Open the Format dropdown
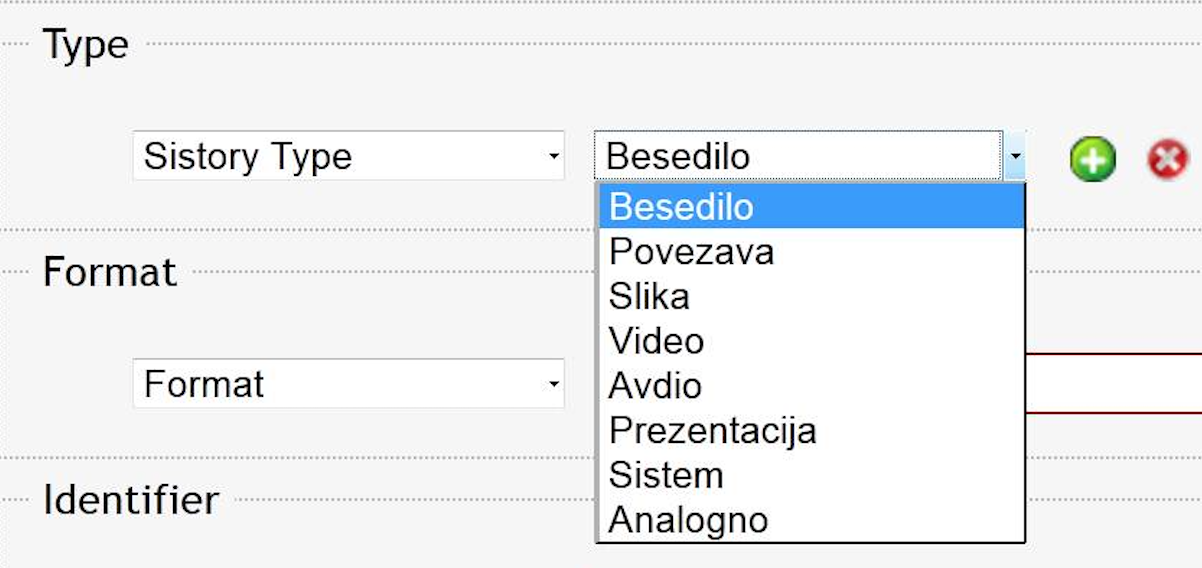Viewport: 1202px width, 568px height. 348,384
